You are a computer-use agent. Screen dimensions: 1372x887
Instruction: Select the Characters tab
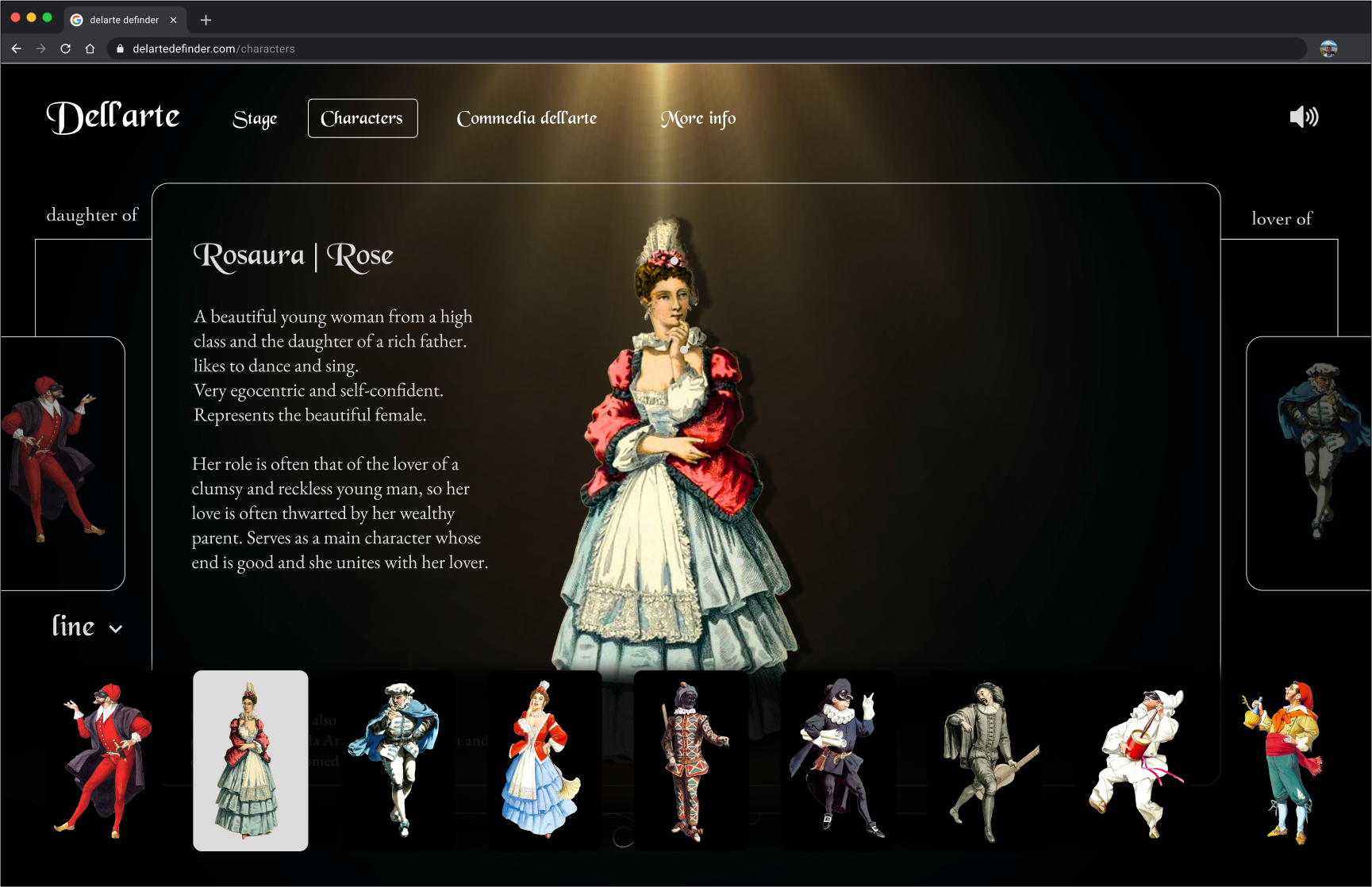[x=363, y=118]
